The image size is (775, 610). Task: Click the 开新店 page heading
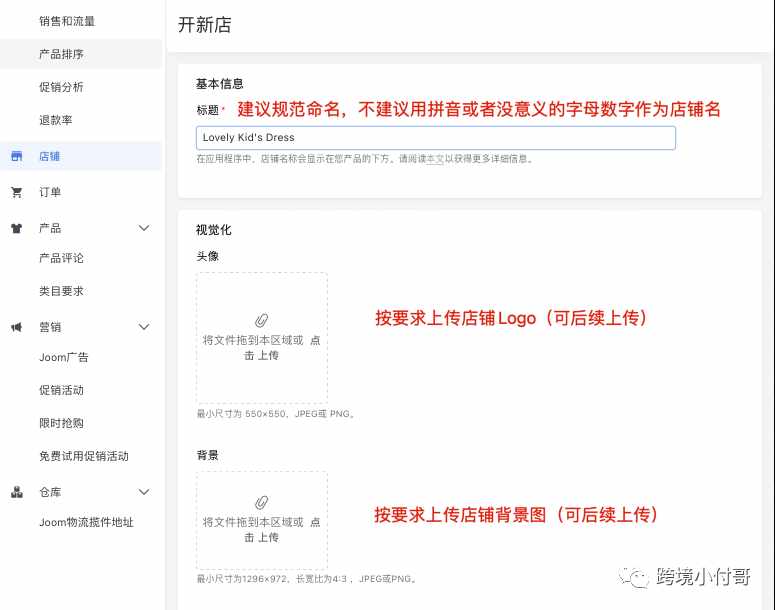click(x=205, y=25)
